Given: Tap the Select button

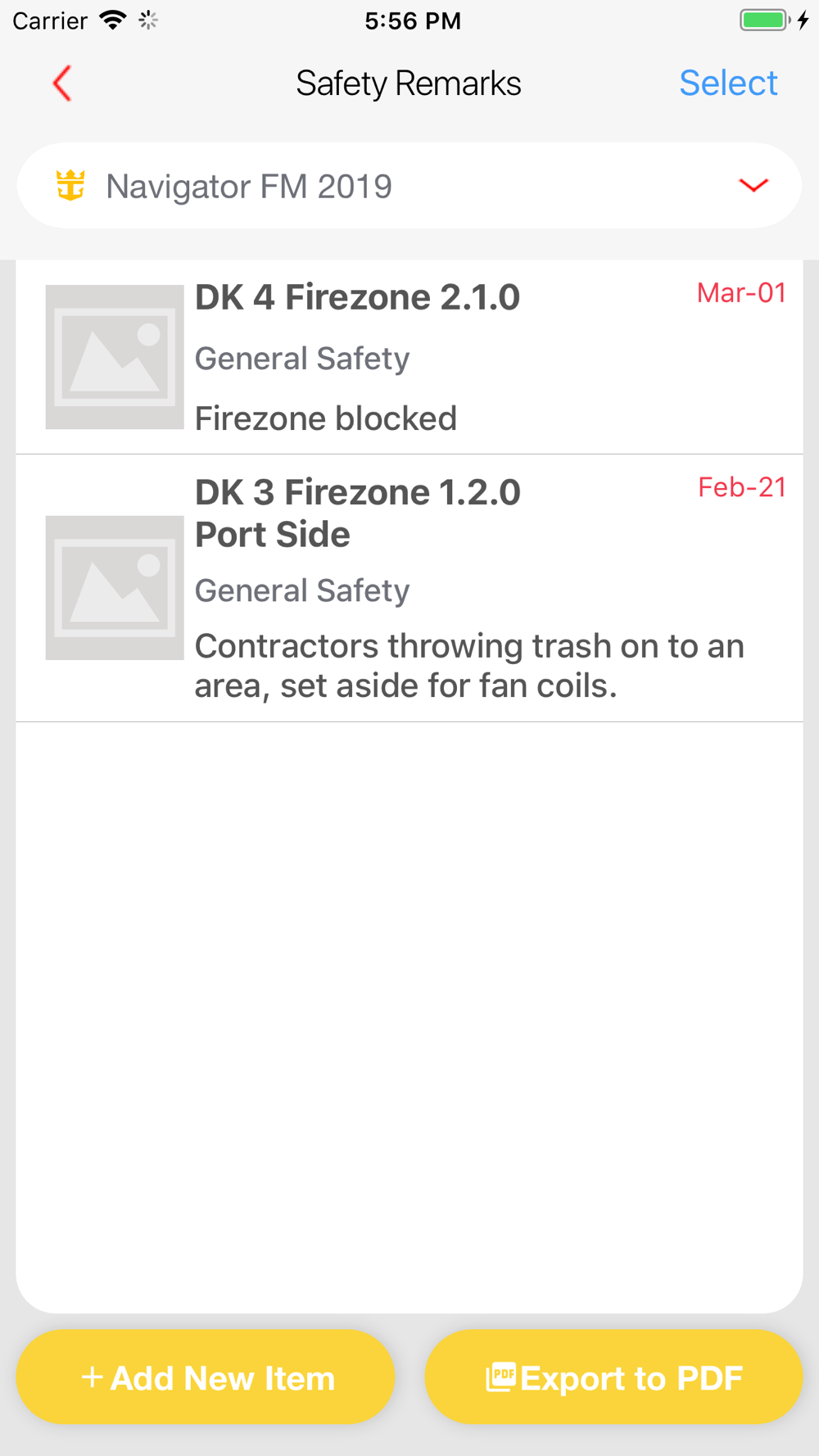Looking at the screenshot, I should (x=728, y=83).
